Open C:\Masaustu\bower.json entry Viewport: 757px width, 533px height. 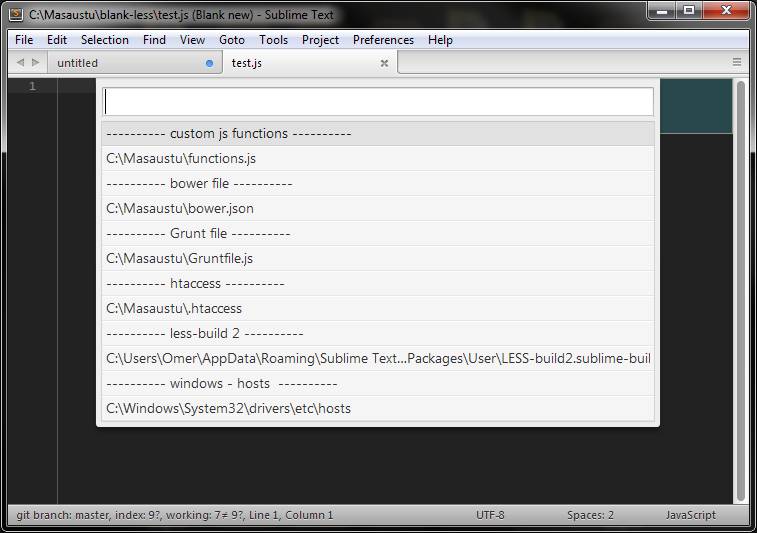[378, 209]
